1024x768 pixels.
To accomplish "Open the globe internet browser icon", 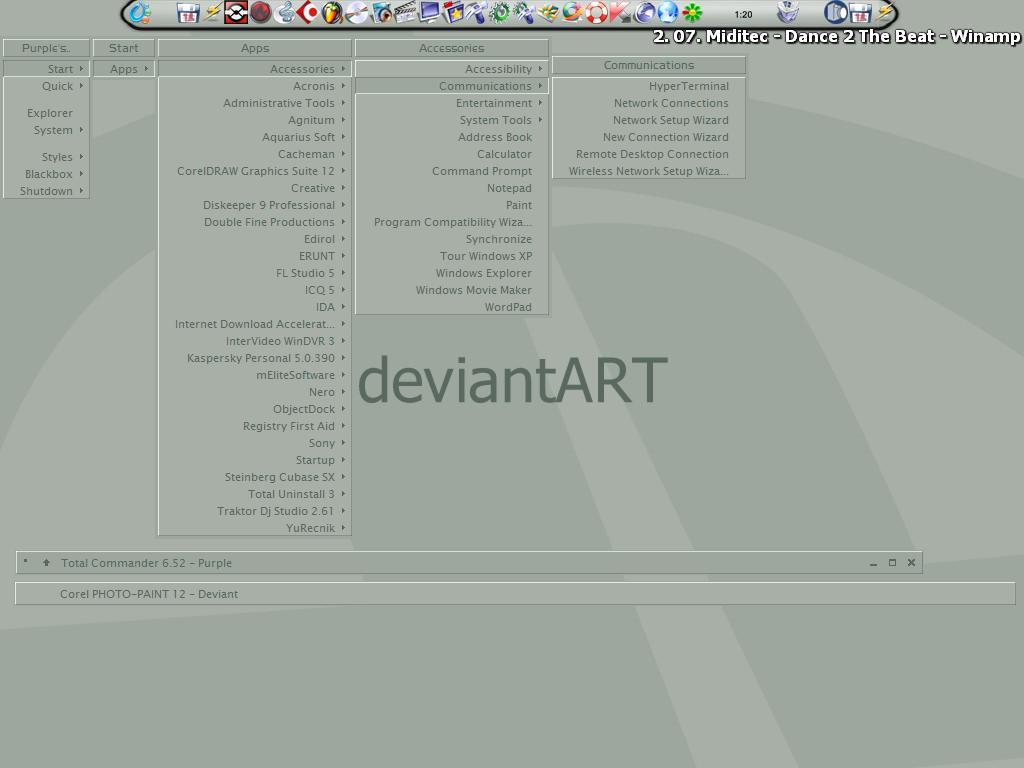I will 667,13.
